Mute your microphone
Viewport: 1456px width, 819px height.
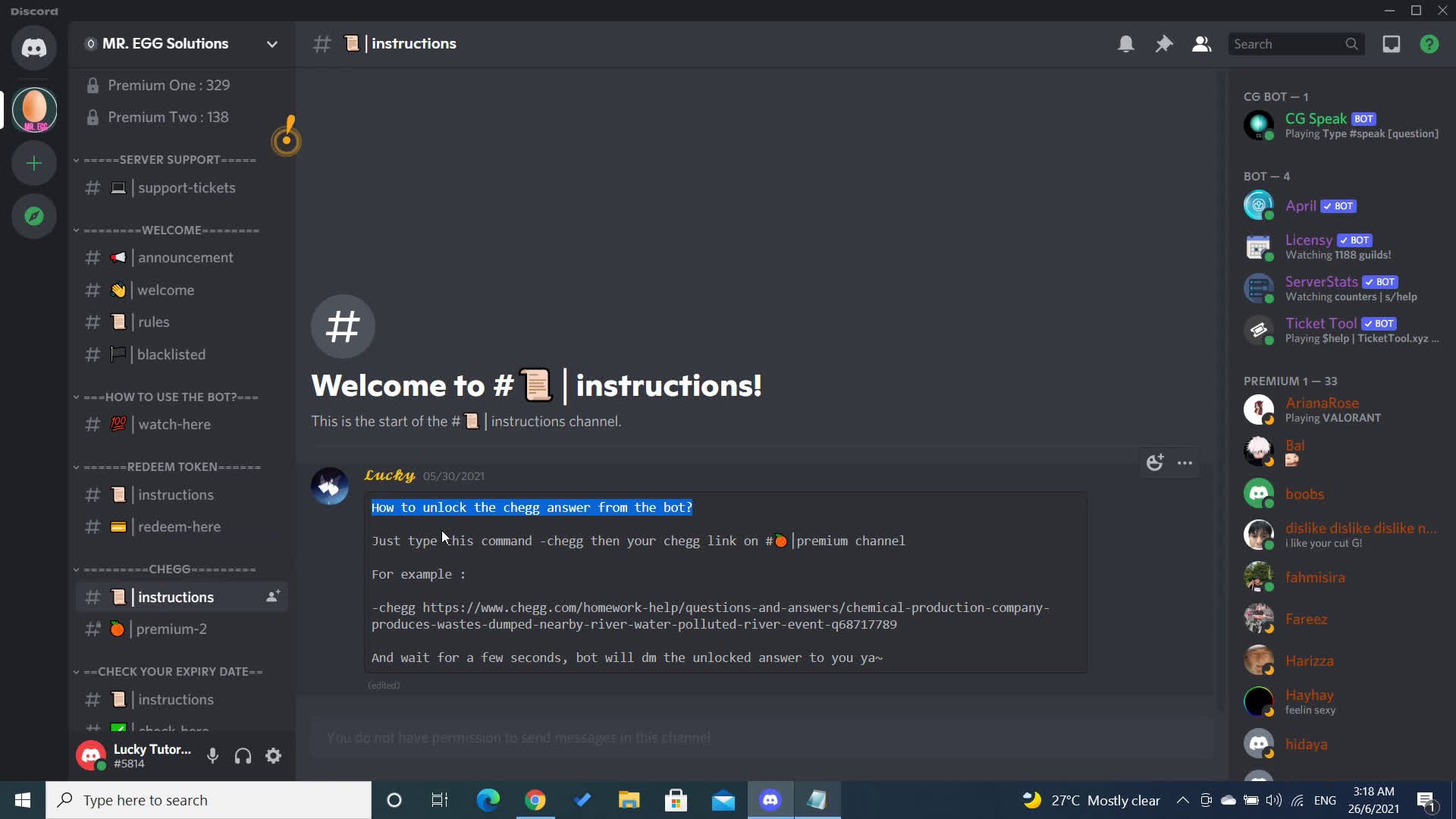pos(212,755)
